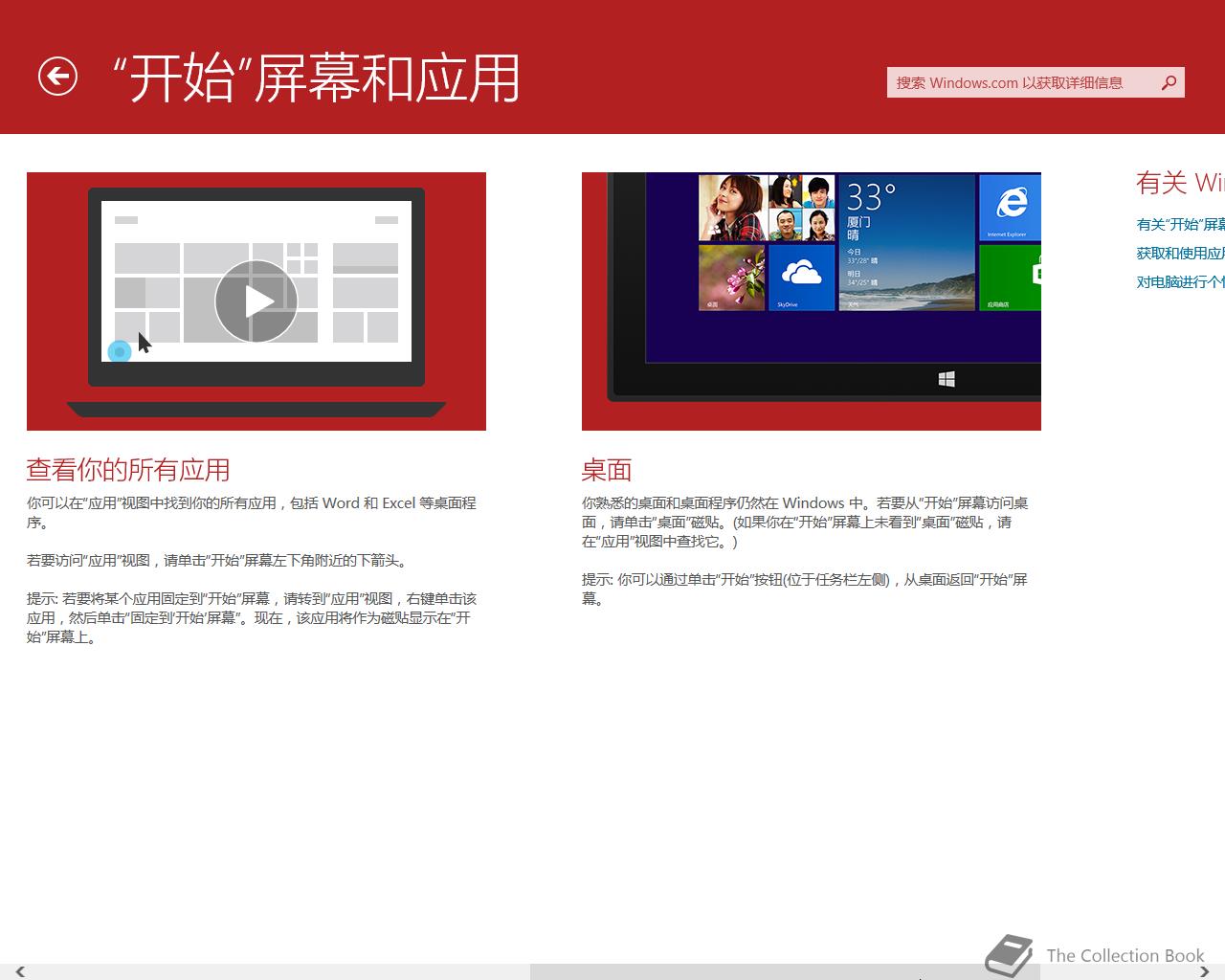Click the horizontal scrollbar right arrow
The height and width of the screenshot is (980, 1225).
(x=1204, y=971)
